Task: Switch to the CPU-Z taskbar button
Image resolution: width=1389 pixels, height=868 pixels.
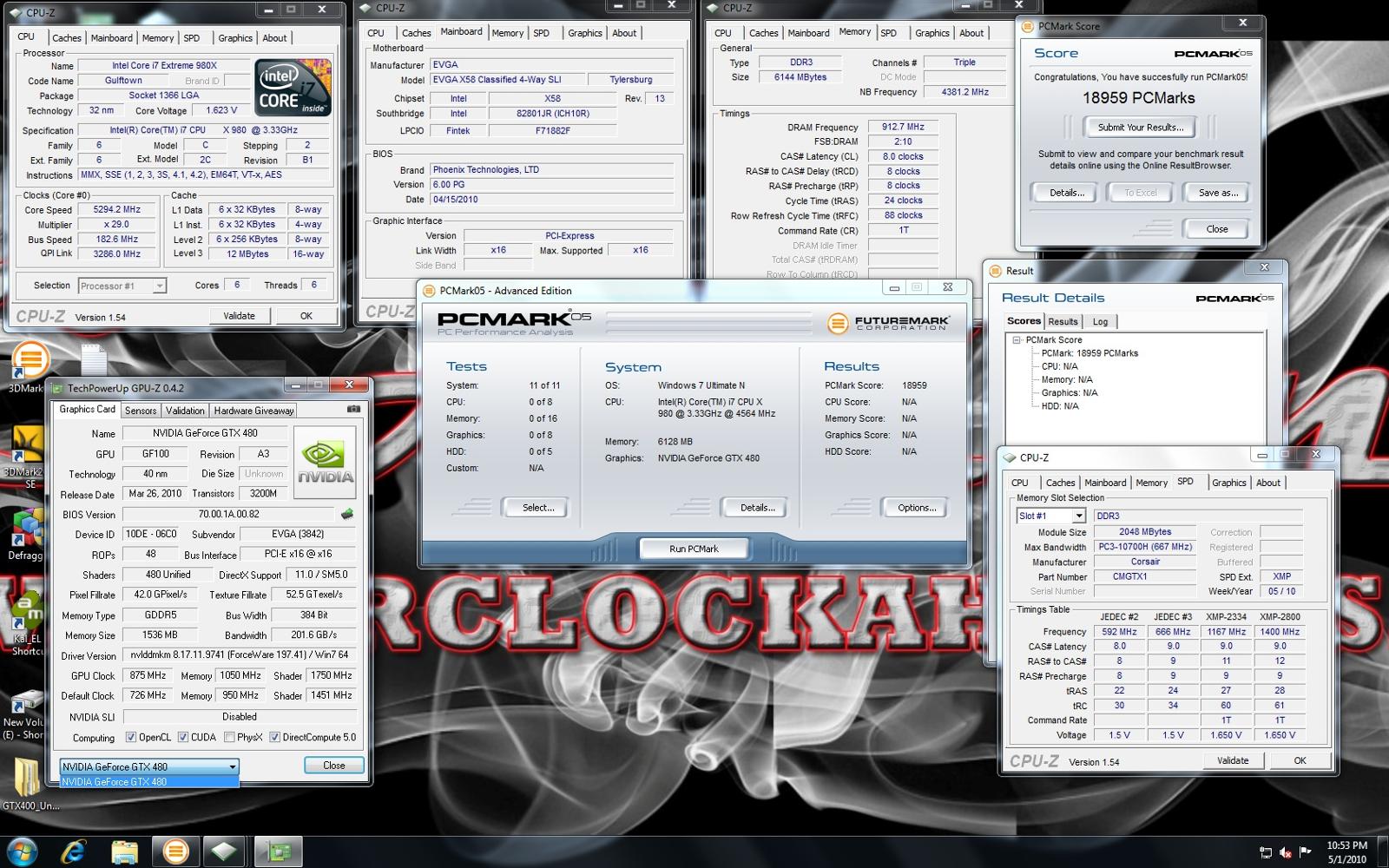Action: pyautogui.click(x=226, y=852)
